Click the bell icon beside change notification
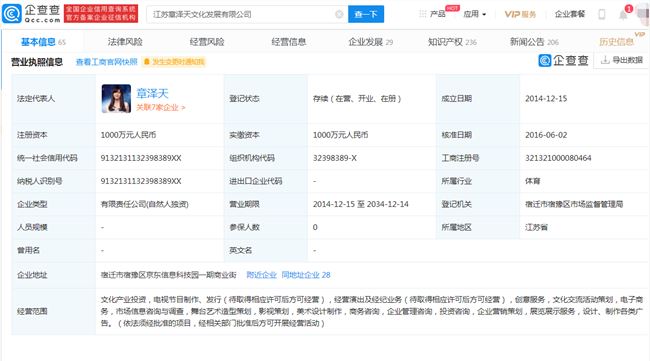 (x=146, y=62)
